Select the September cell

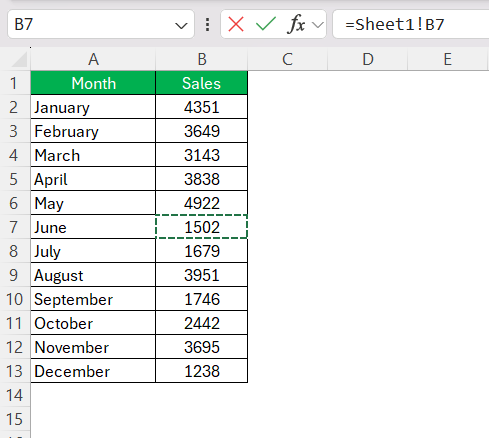point(93,299)
